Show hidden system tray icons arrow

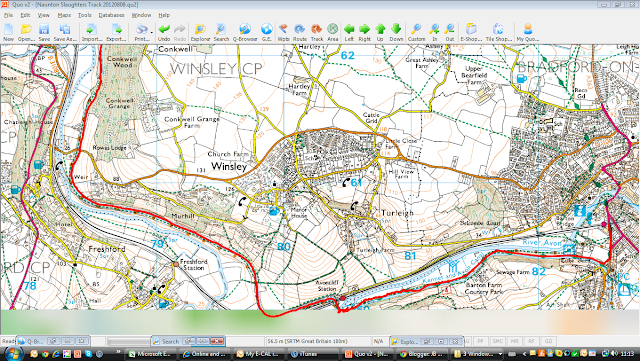524,354
